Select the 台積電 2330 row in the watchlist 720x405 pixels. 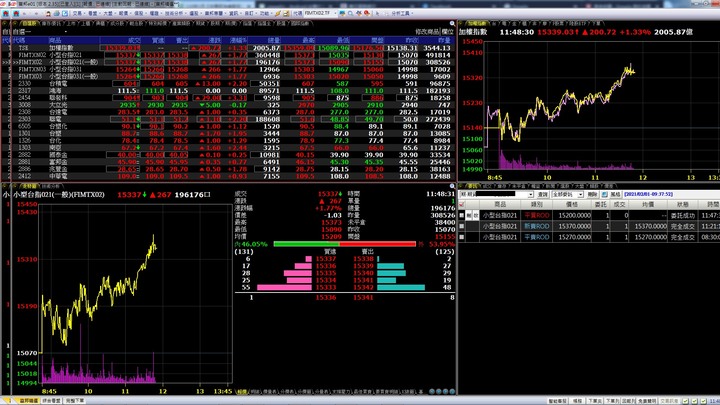point(229,84)
